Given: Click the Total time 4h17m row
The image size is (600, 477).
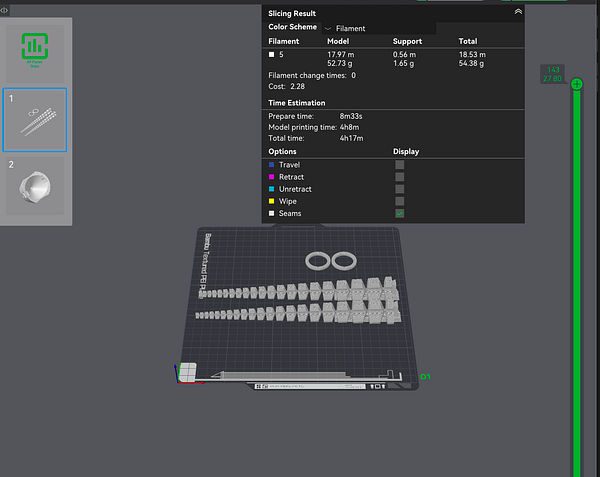Looking at the screenshot, I should tap(316, 138).
